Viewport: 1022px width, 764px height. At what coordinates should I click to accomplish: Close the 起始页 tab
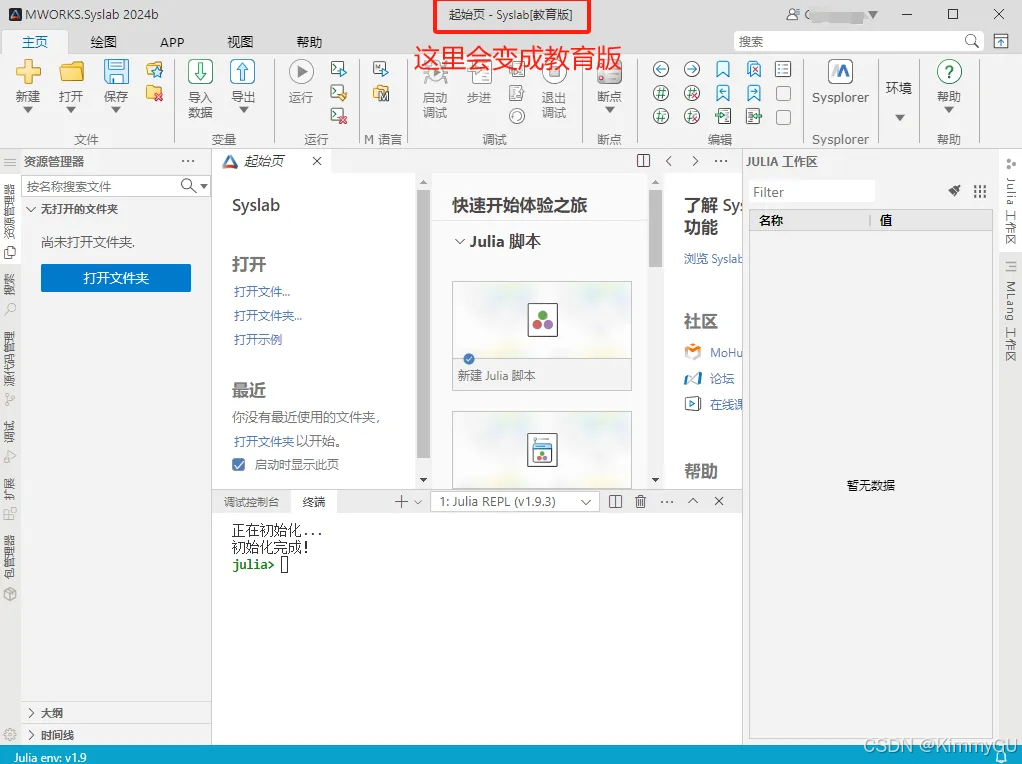[317, 161]
